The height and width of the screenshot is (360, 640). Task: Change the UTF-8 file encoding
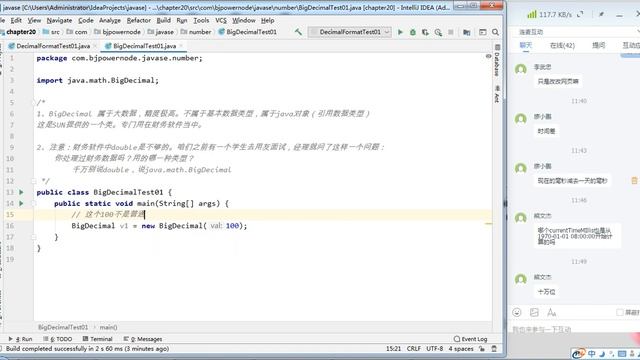435,349
